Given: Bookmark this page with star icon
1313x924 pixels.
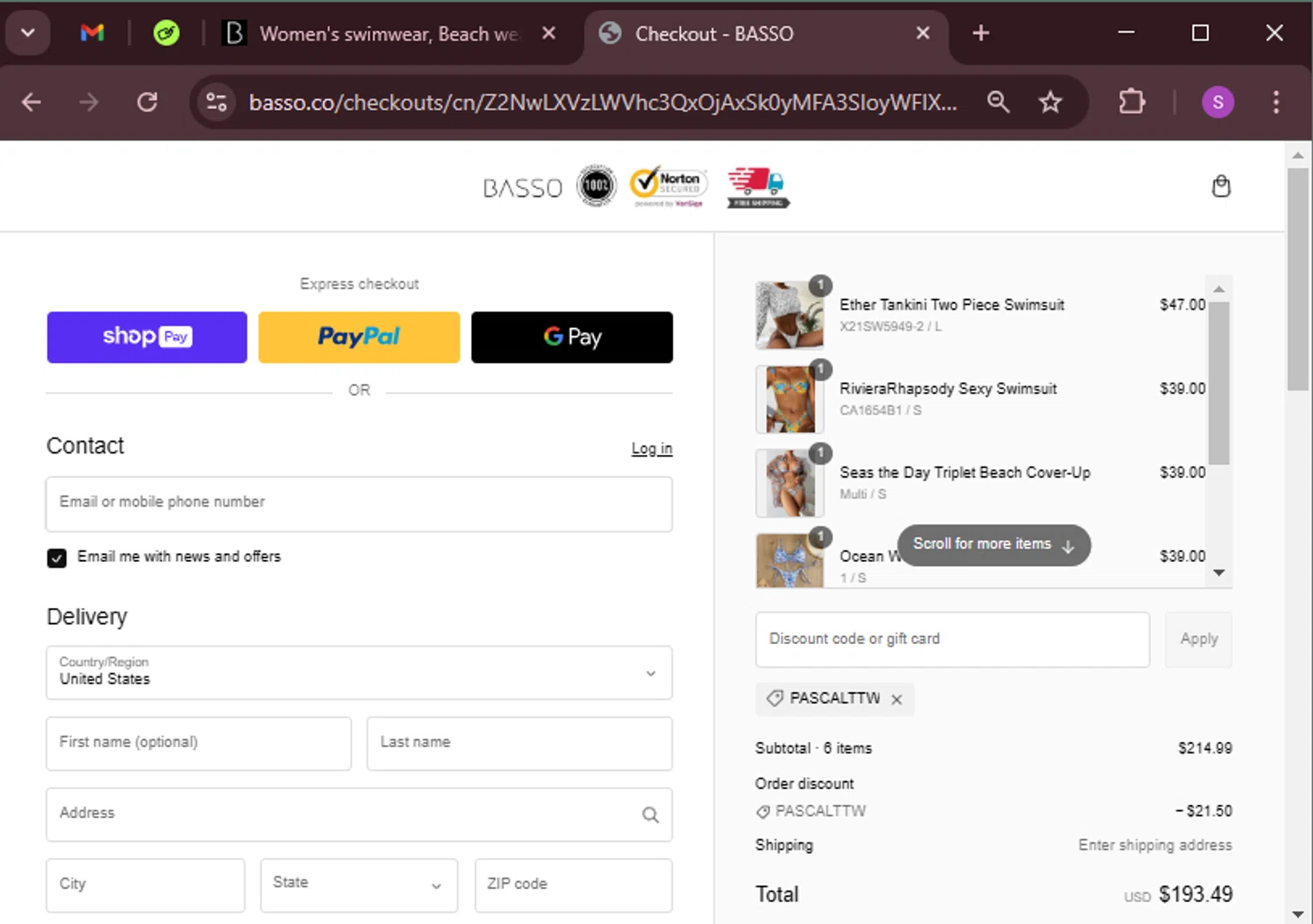Looking at the screenshot, I should tap(1050, 102).
